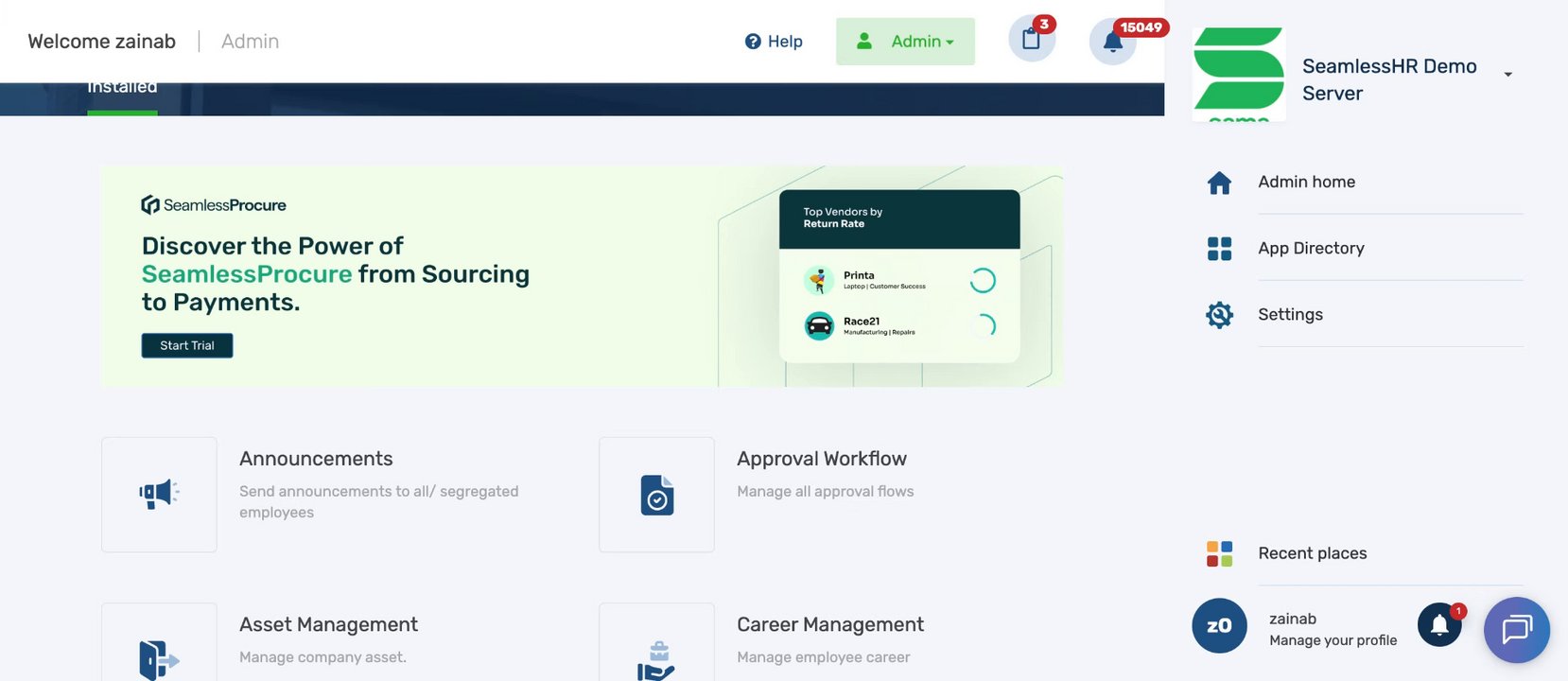The image size is (1568, 681).
Task: Click 'Send announcements to all/ segregated employees' text
Action: coord(379,502)
